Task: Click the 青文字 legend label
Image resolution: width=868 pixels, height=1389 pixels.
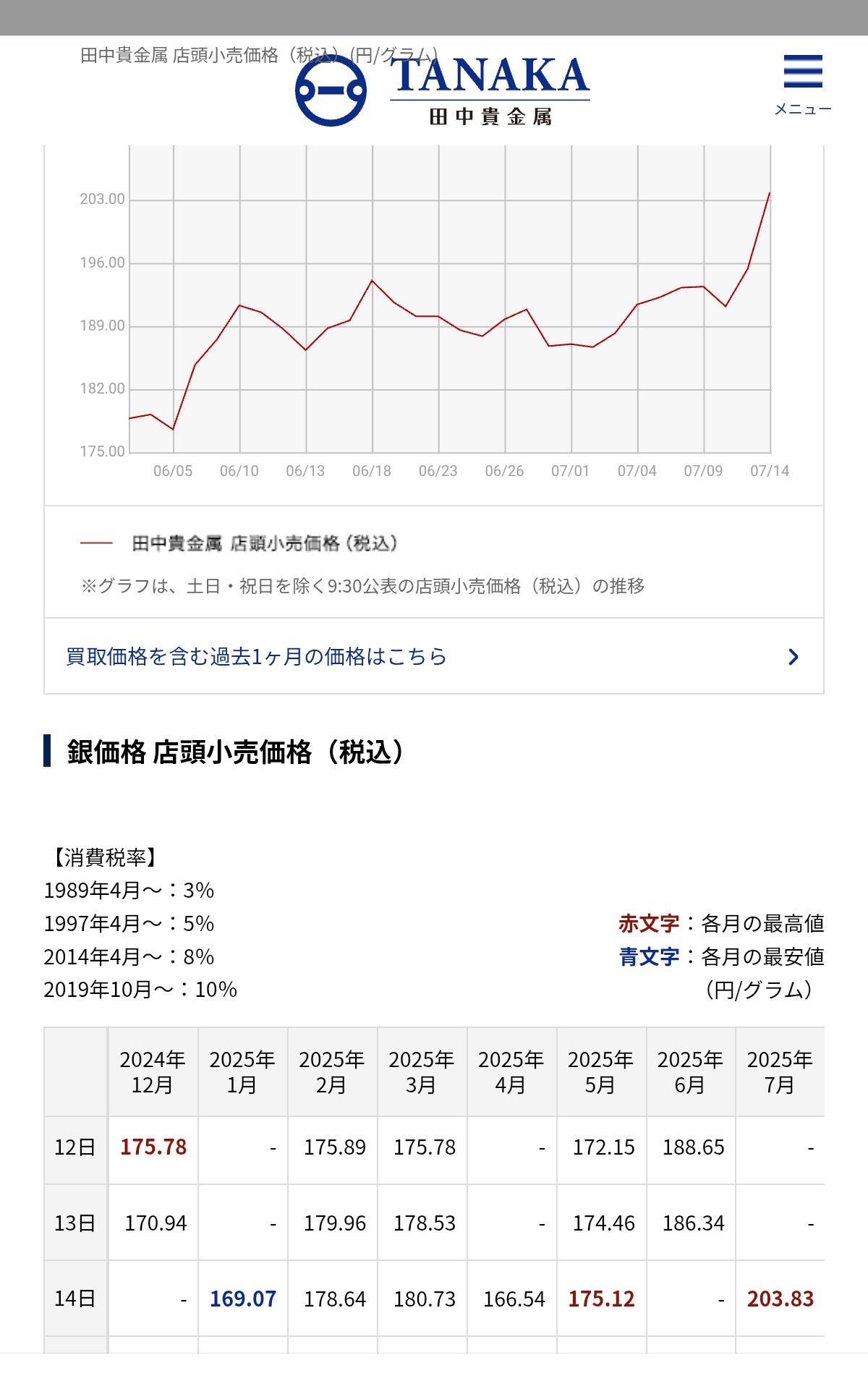Action: point(649,957)
